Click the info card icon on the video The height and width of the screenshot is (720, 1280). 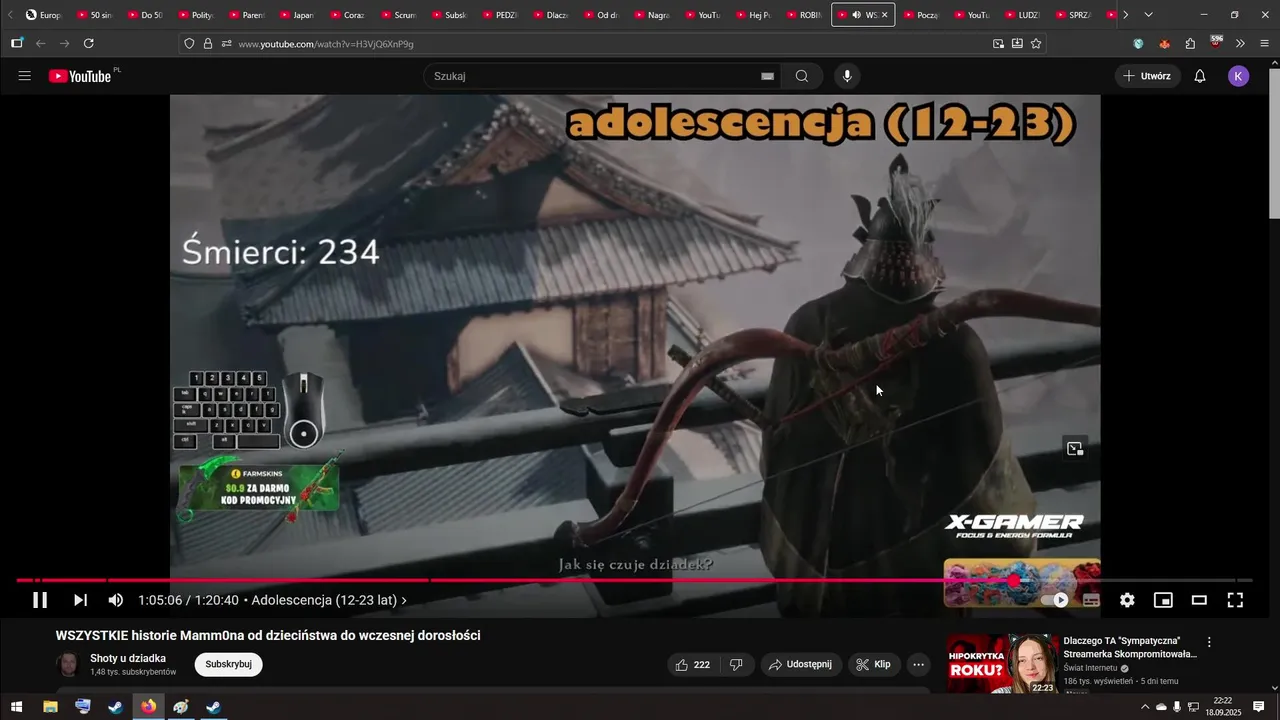1075,448
